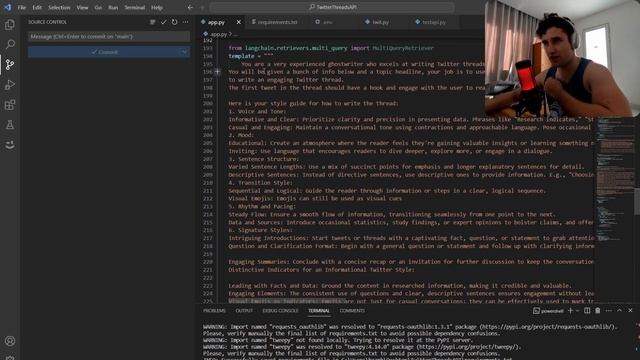
Task: Split the terminal panel
Action: click(587, 311)
